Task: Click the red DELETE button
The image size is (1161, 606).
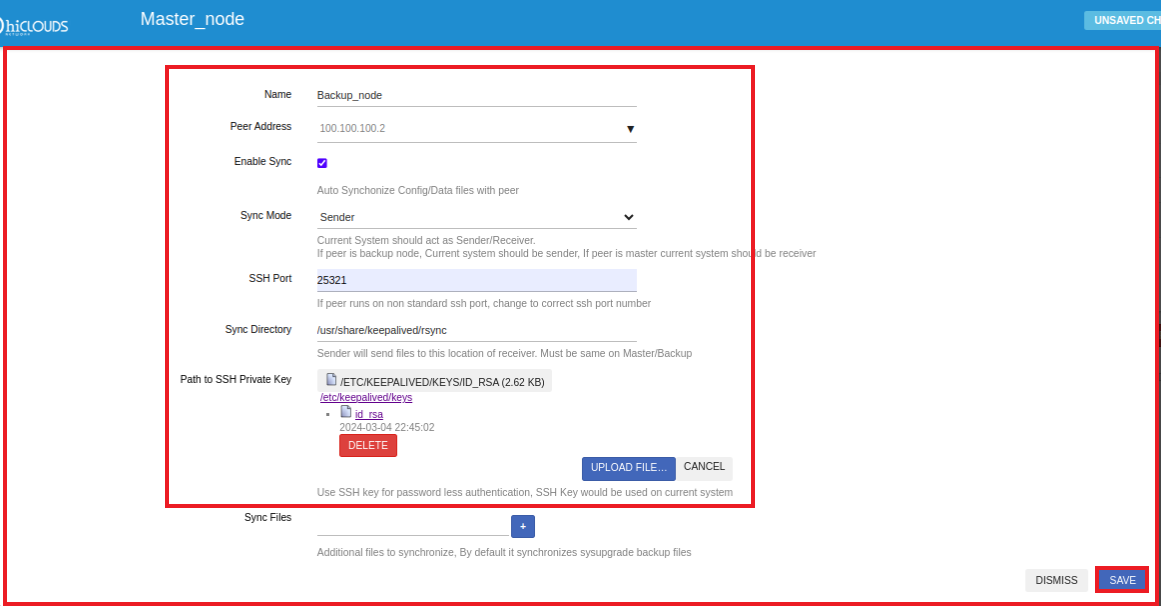Action: [x=368, y=445]
